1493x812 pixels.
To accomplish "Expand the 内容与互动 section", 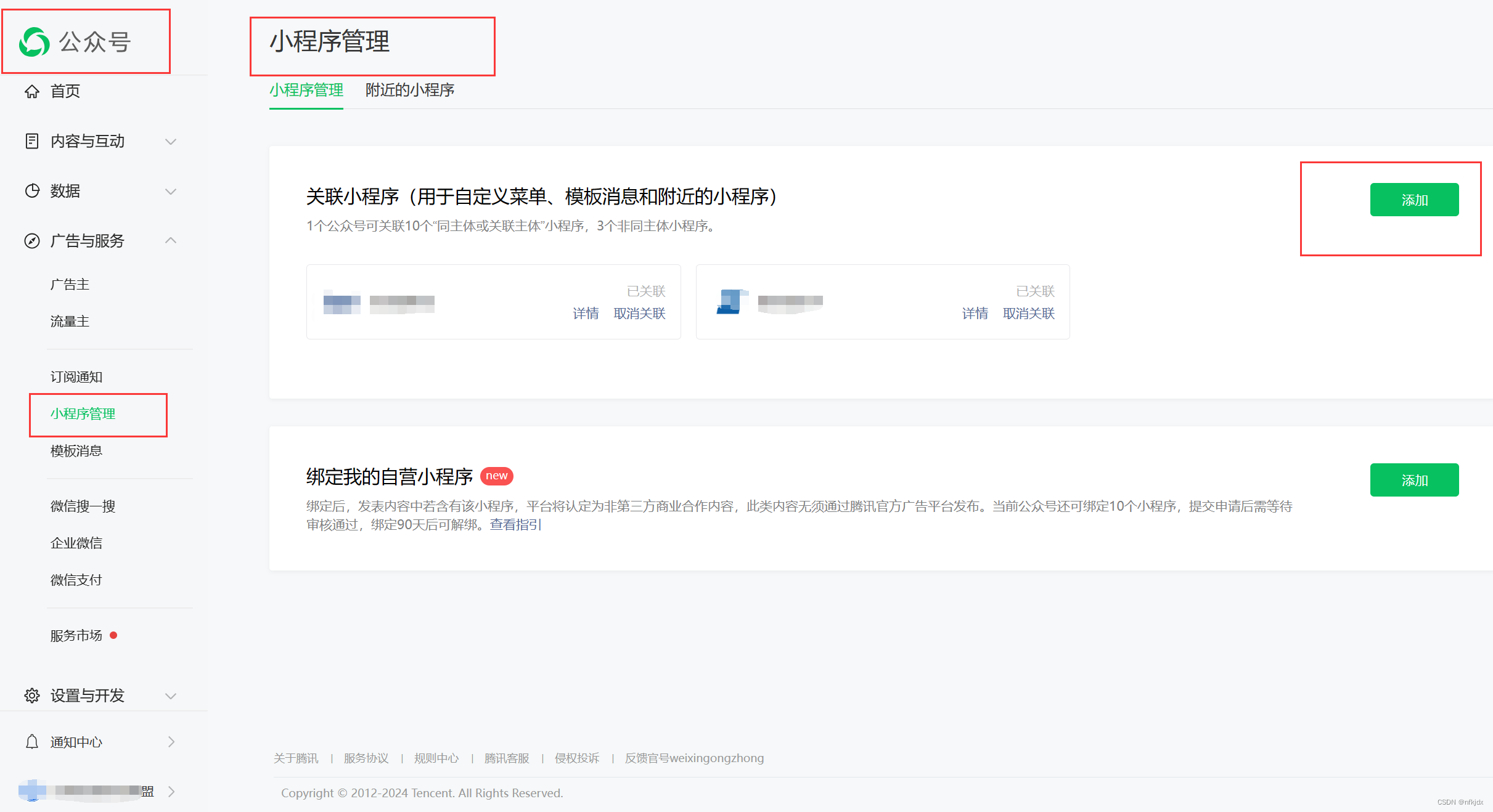I will pyautogui.click(x=171, y=141).
